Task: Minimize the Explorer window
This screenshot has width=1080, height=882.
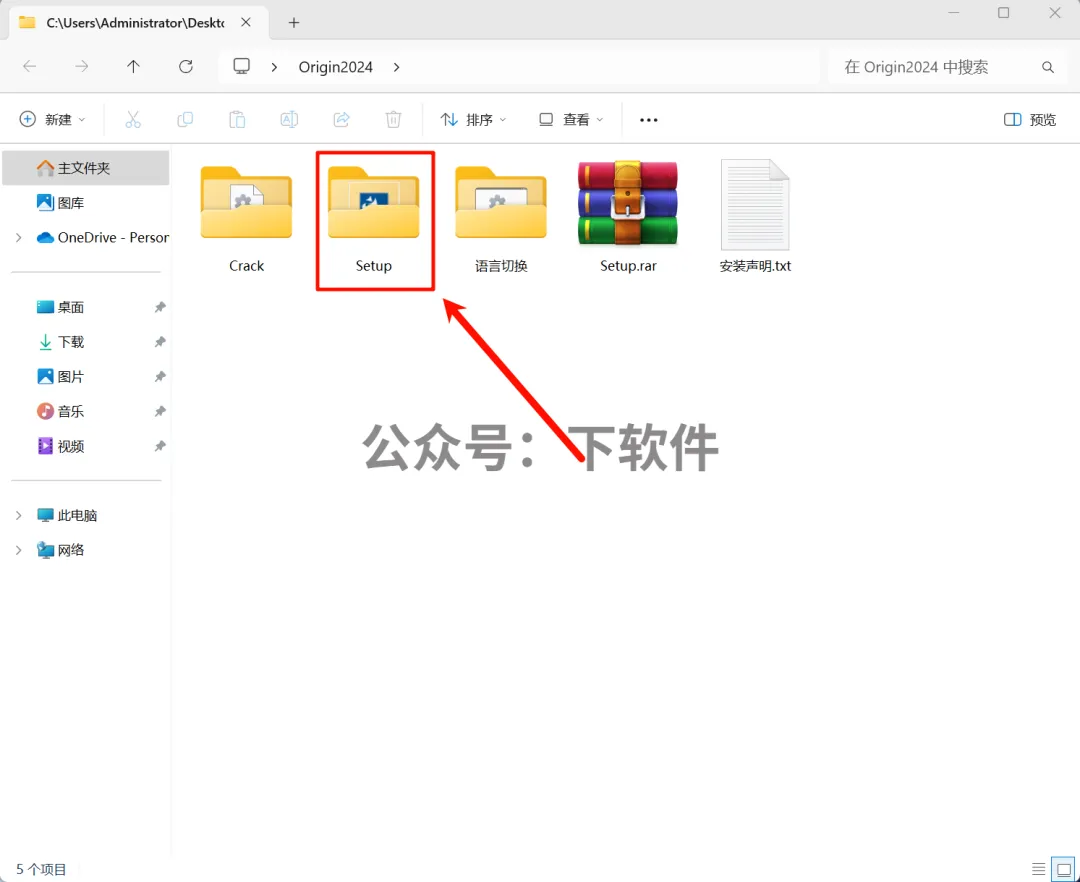Action: coord(953,13)
